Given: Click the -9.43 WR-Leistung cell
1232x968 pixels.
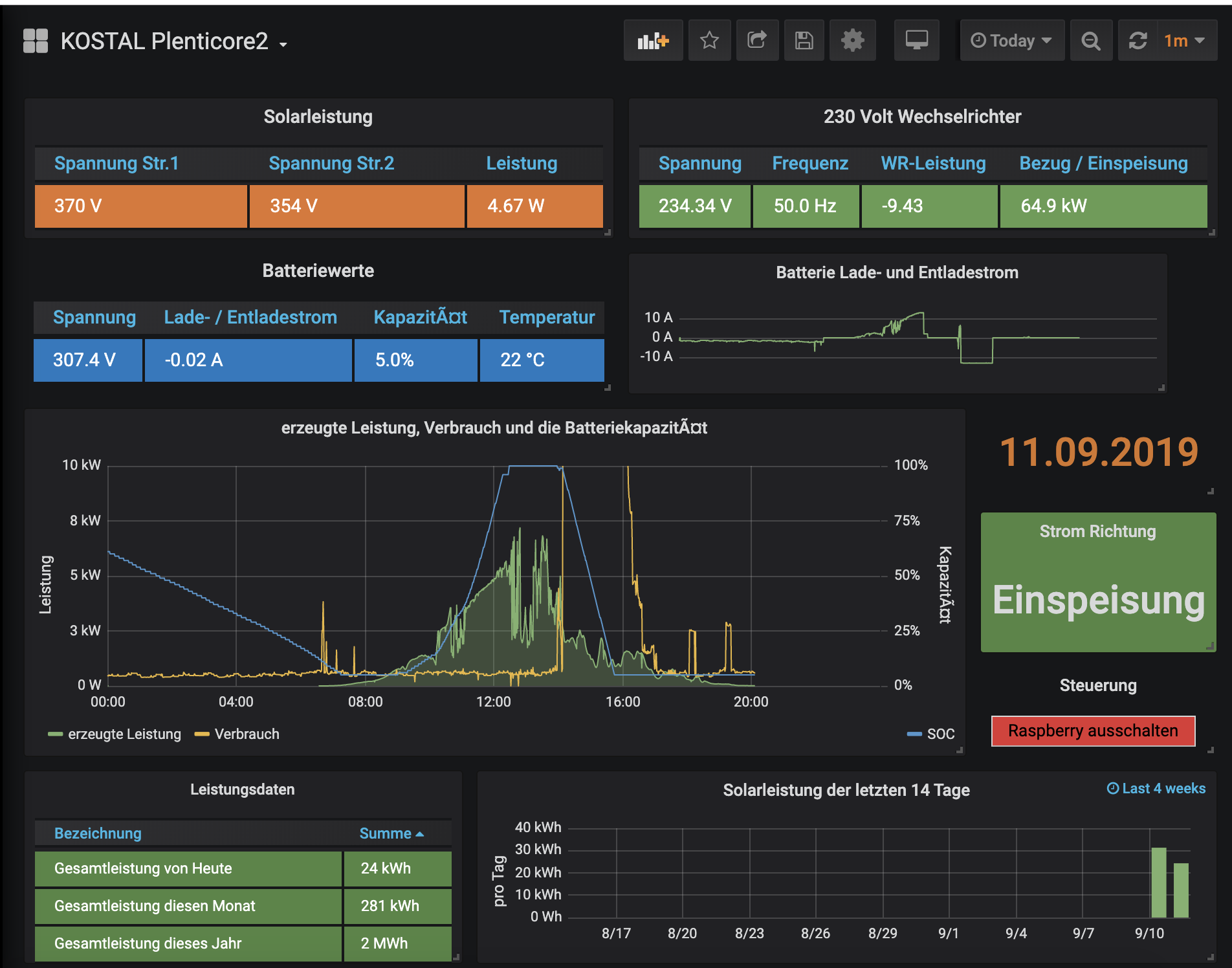Looking at the screenshot, I should pos(929,206).
